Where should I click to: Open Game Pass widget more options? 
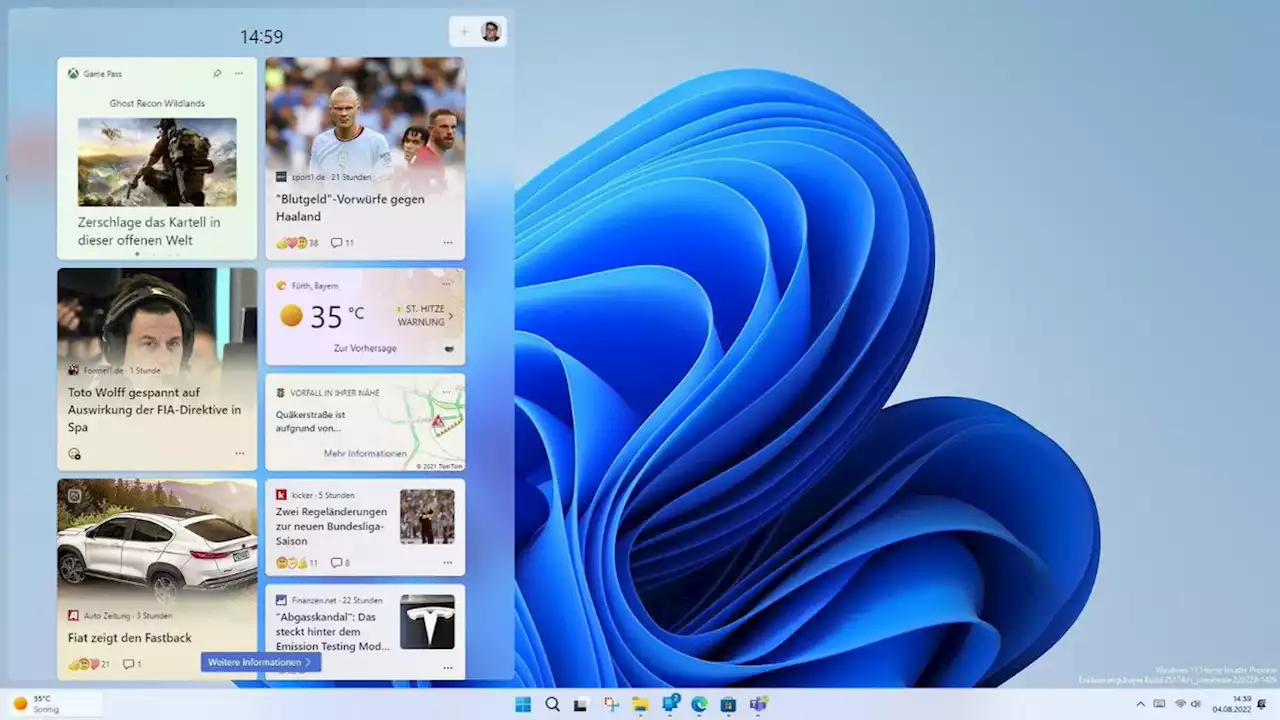pyautogui.click(x=238, y=73)
